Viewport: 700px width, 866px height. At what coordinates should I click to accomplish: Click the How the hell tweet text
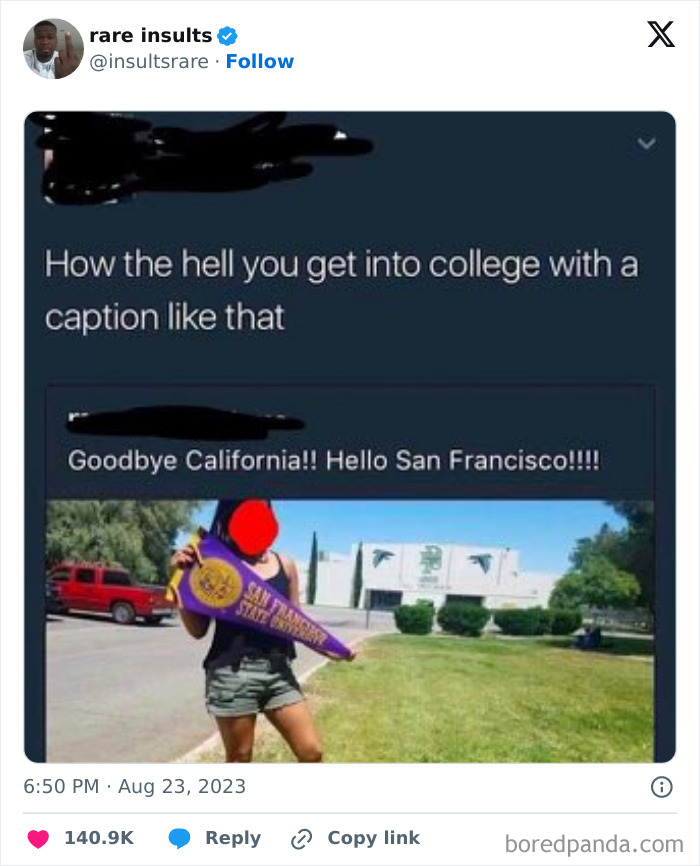pyautogui.click(x=341, y=291)
